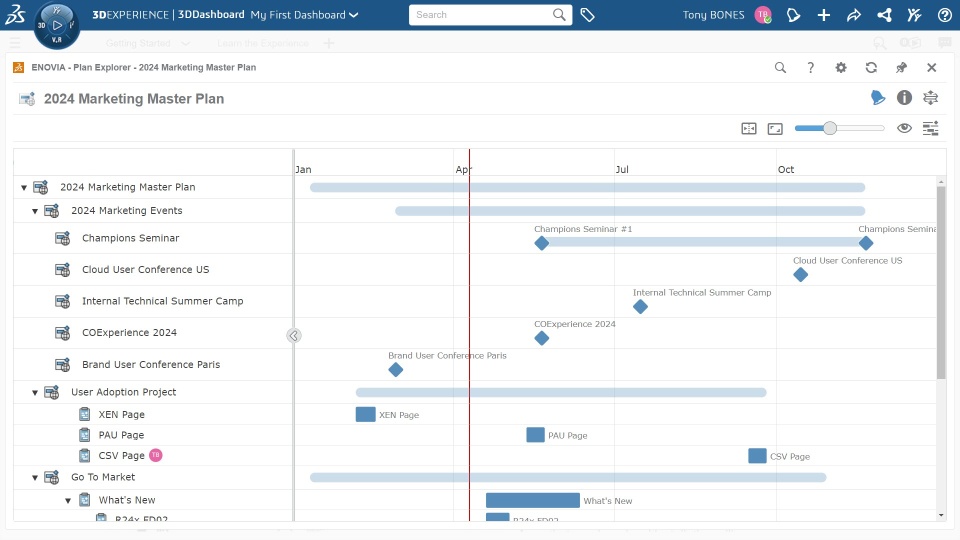Click Internal Technical Summer Camp milestone
The width and height of the screenshot is (960, 540).
(640, 307)
